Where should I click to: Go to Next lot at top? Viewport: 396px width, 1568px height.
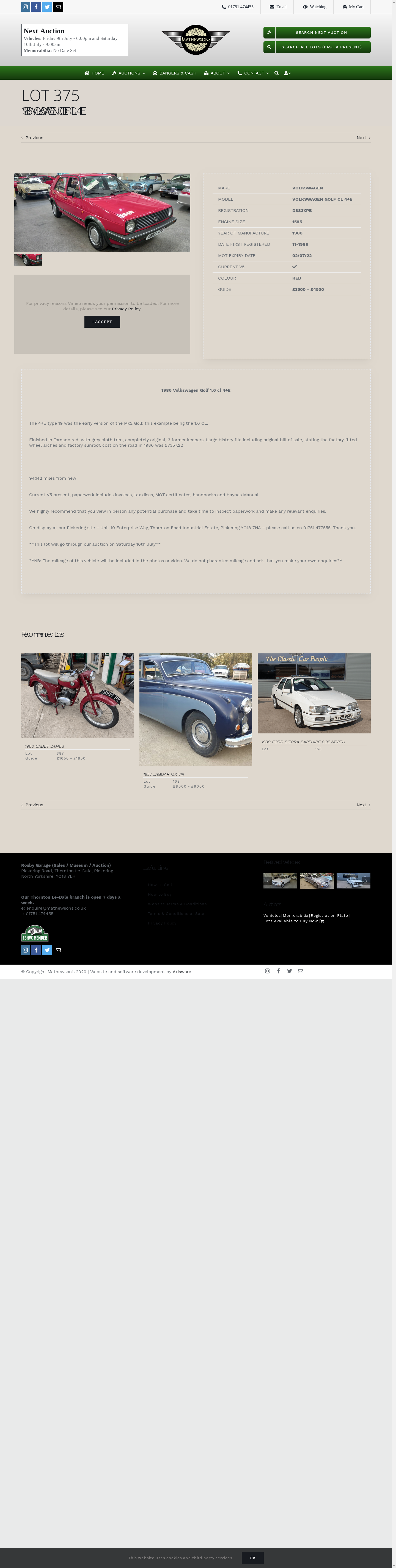(x=364, y=137)
